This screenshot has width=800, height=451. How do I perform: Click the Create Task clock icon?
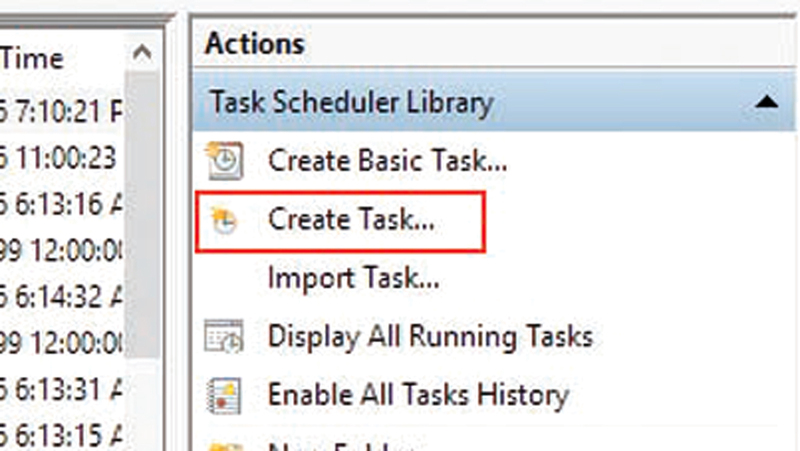point(224,221)
